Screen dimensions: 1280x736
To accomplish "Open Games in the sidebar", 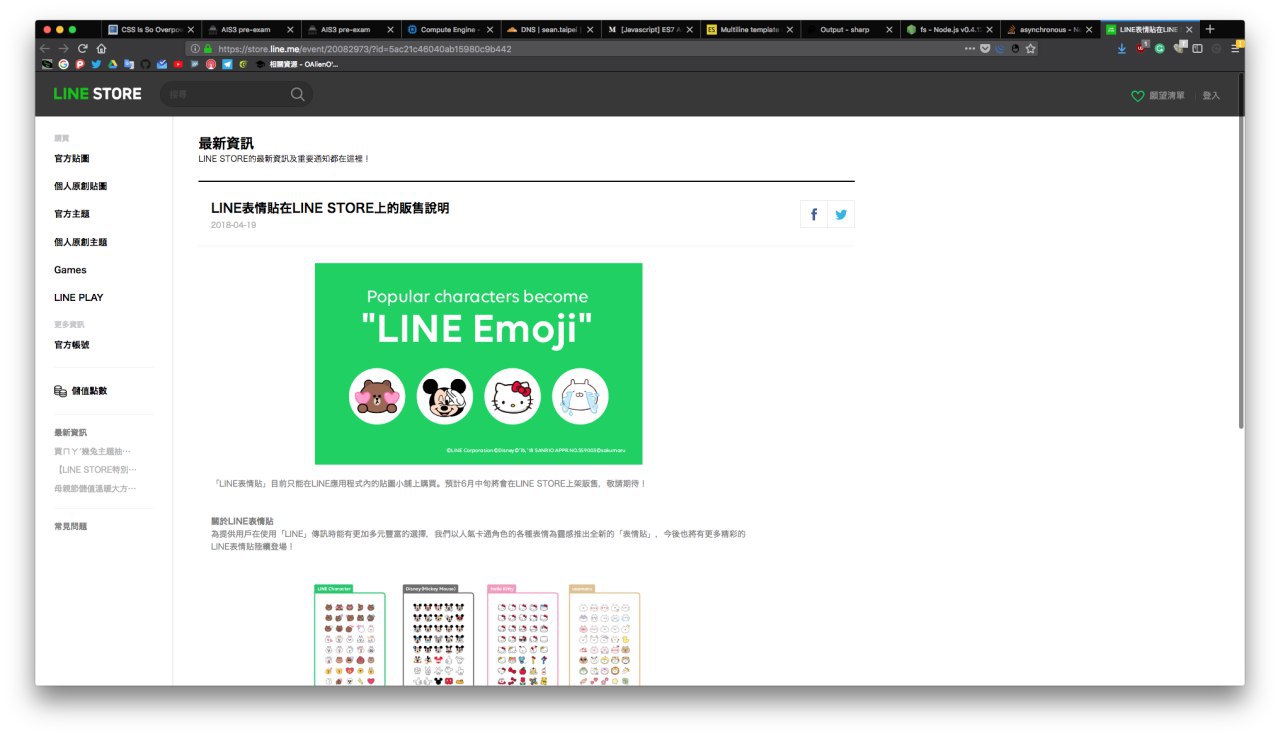I will 70,270.
